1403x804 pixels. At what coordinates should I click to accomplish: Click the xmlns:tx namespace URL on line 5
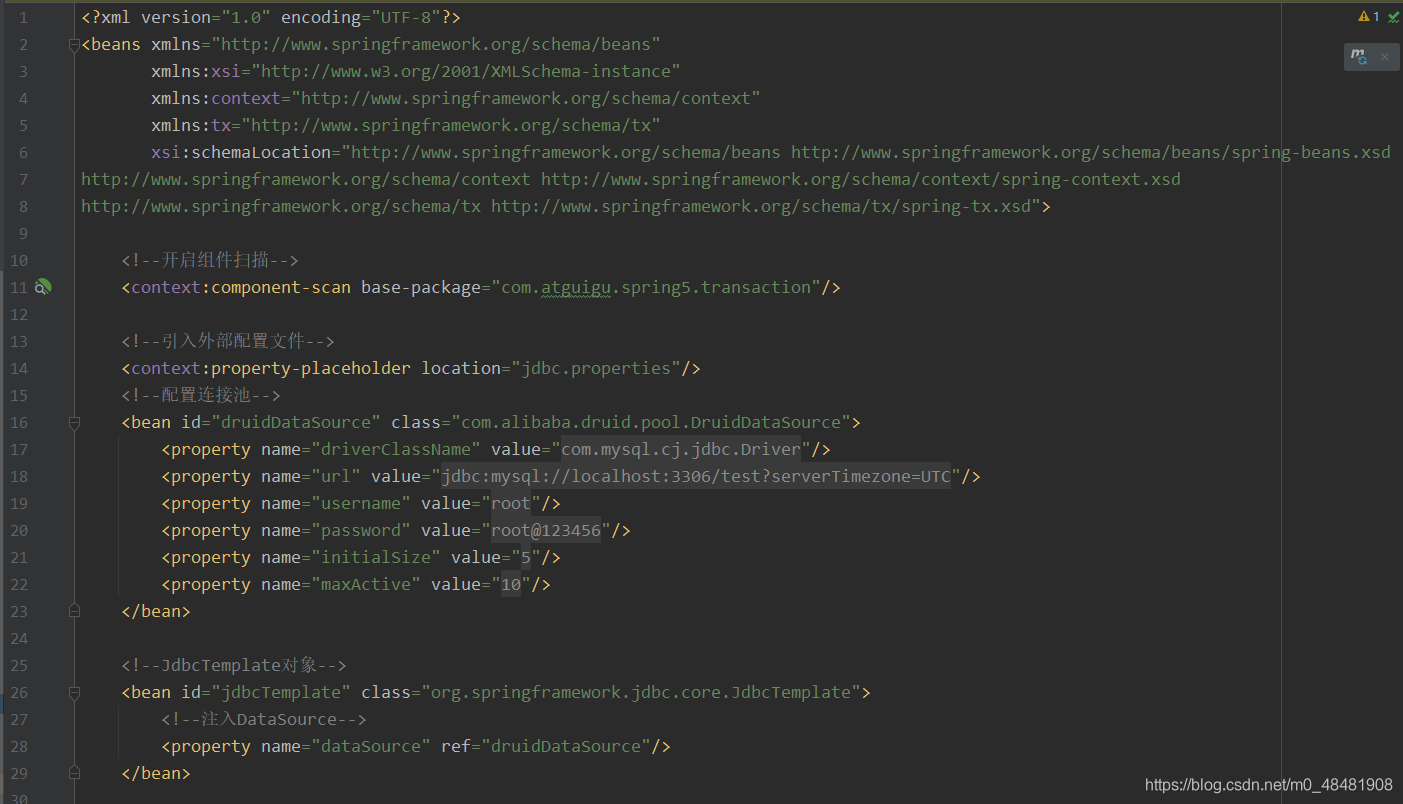point(451,125)
